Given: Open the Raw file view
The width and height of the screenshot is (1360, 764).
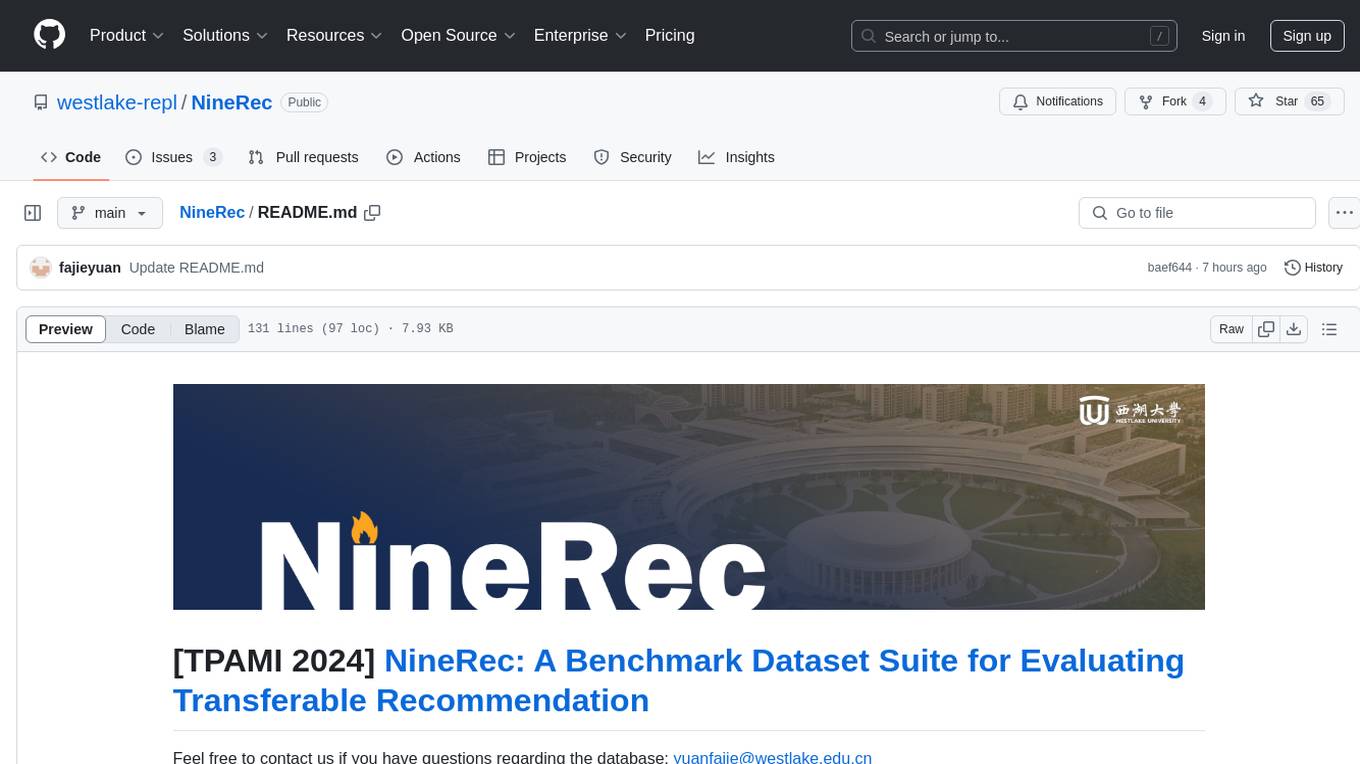Looking at the screenshot, I should pos(1231,329).
